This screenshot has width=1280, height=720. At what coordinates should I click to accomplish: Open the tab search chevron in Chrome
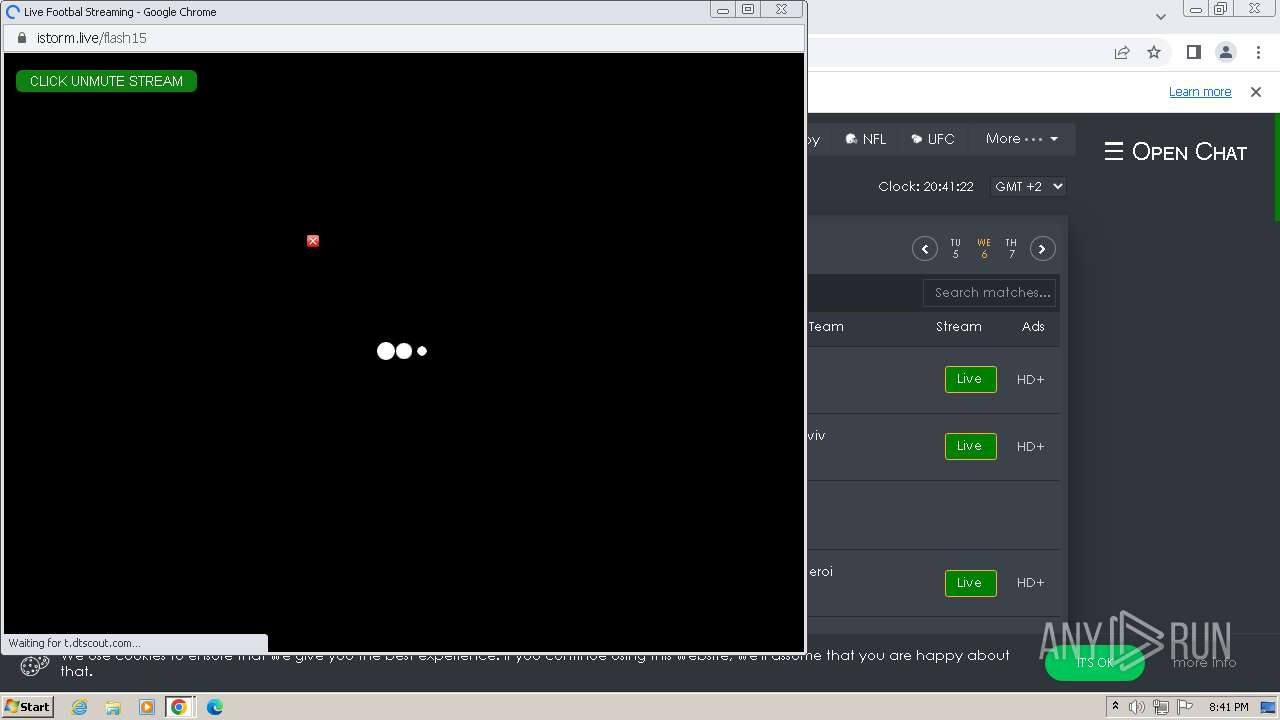point(1160,16)
